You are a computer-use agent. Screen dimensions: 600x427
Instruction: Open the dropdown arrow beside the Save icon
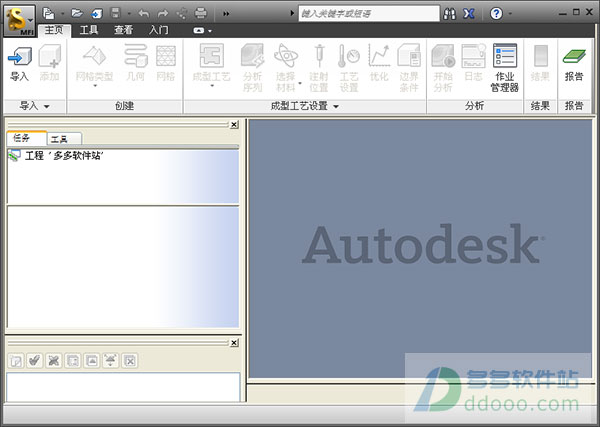coord(129,14)
